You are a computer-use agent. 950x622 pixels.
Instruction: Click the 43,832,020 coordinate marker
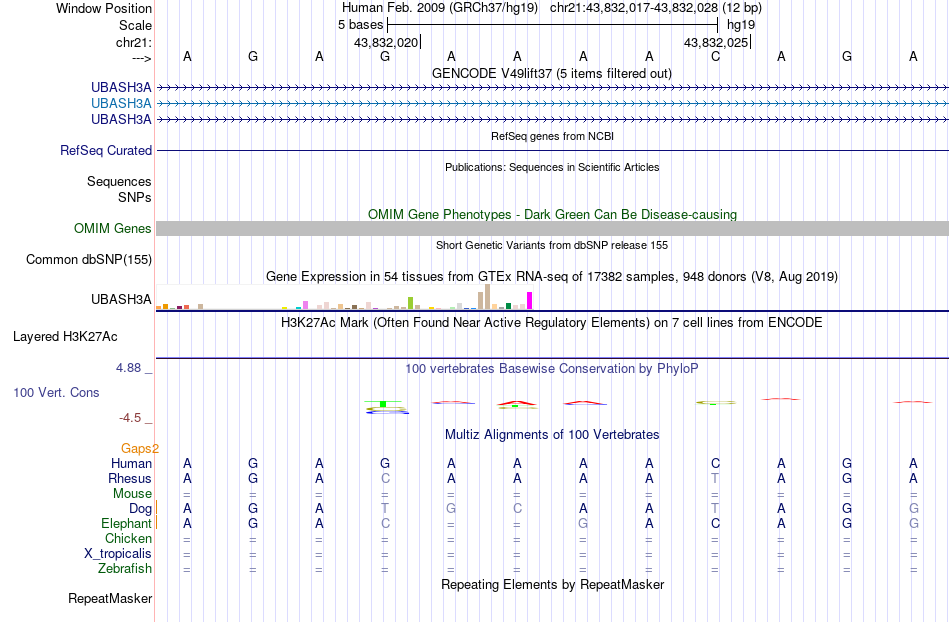386,42
